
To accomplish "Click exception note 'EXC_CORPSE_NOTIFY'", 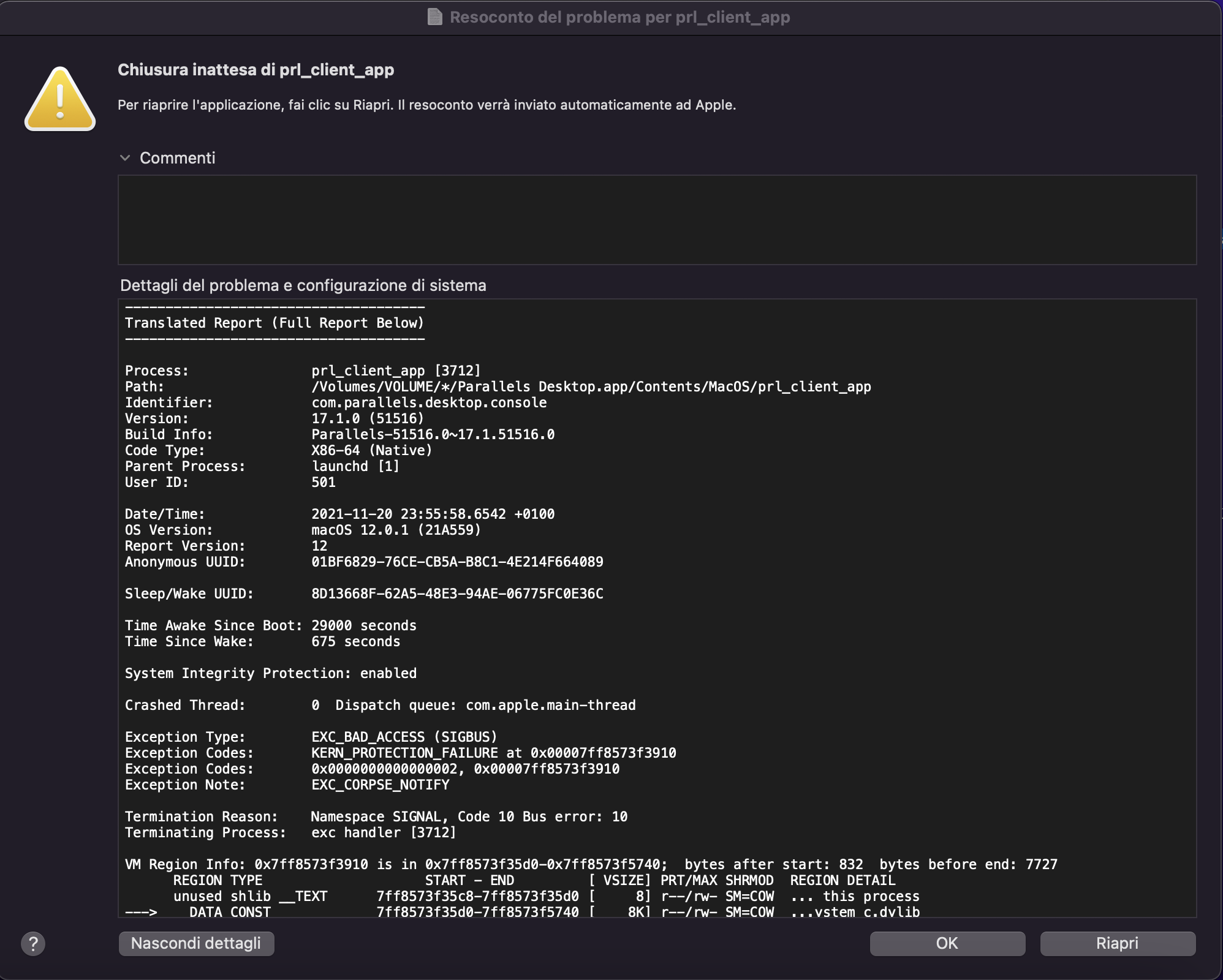I will click(381, 785).
